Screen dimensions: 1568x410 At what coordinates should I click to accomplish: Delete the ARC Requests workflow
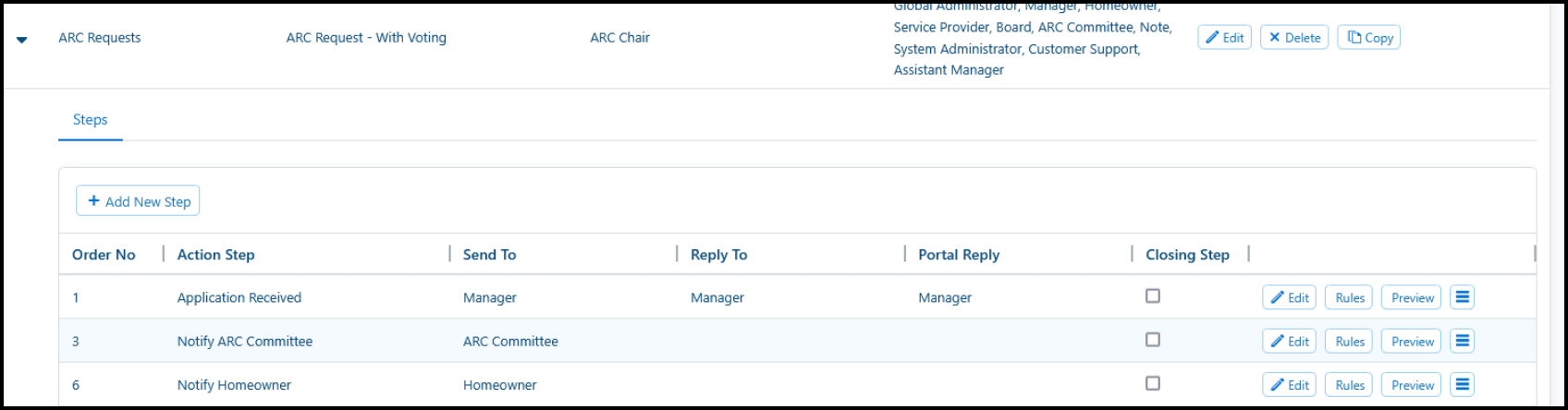[1294, 38]
